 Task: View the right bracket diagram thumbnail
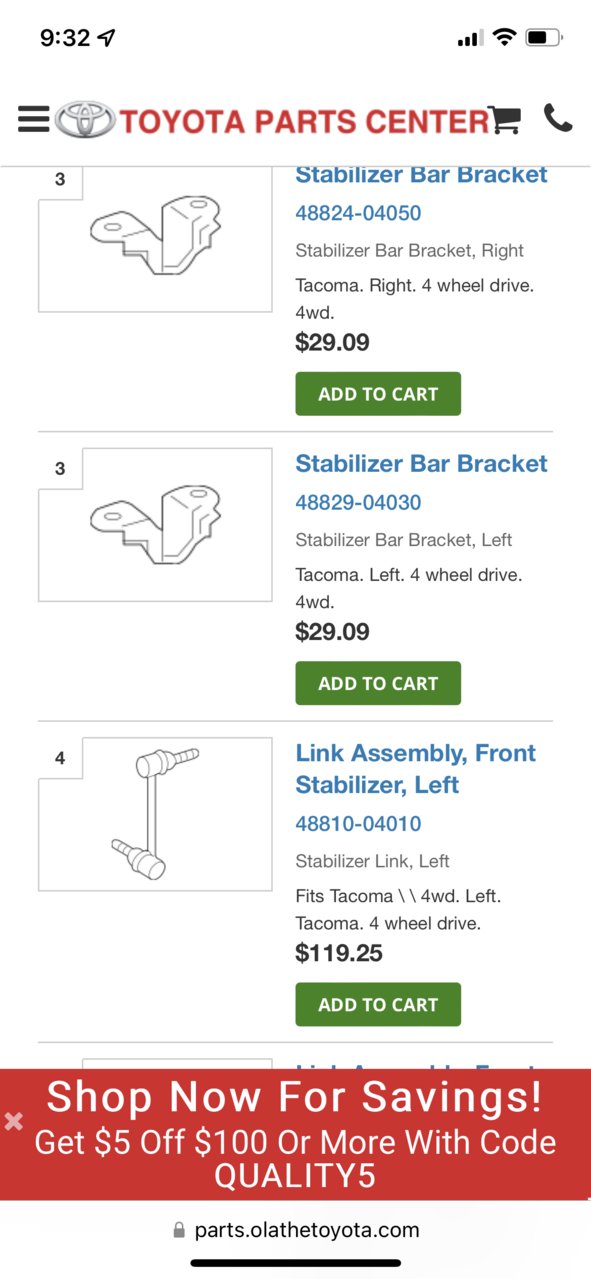[x=155, y=238]
